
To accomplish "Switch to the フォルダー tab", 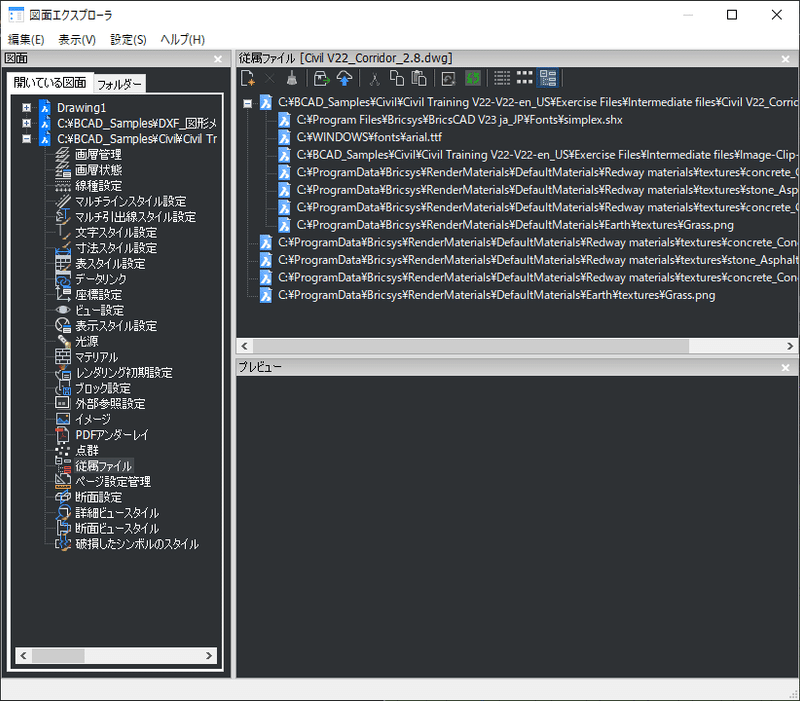I will (x=119, y=84).
